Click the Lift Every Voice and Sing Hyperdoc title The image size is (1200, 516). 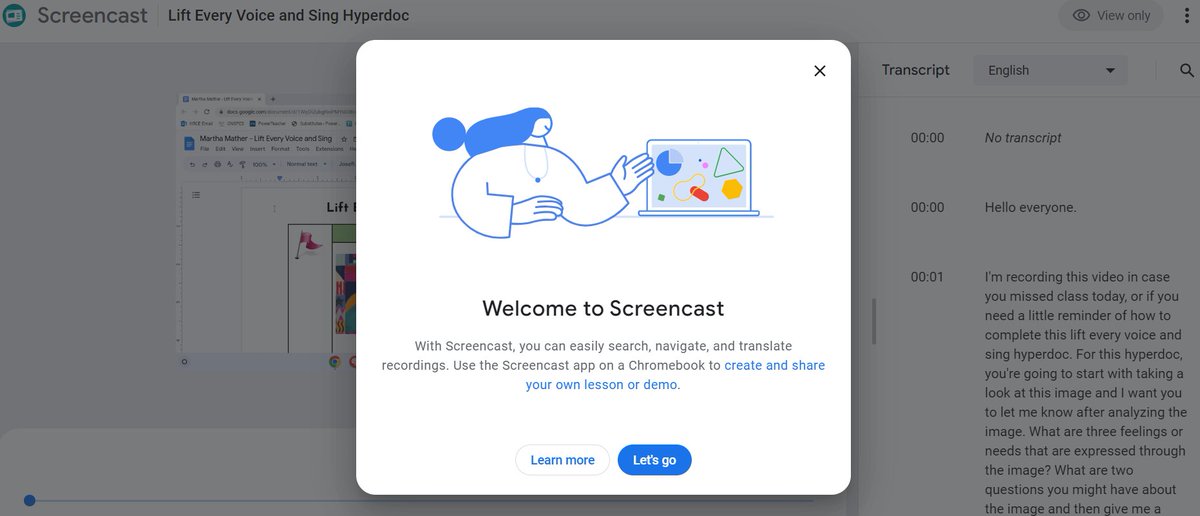click(288, 16)
